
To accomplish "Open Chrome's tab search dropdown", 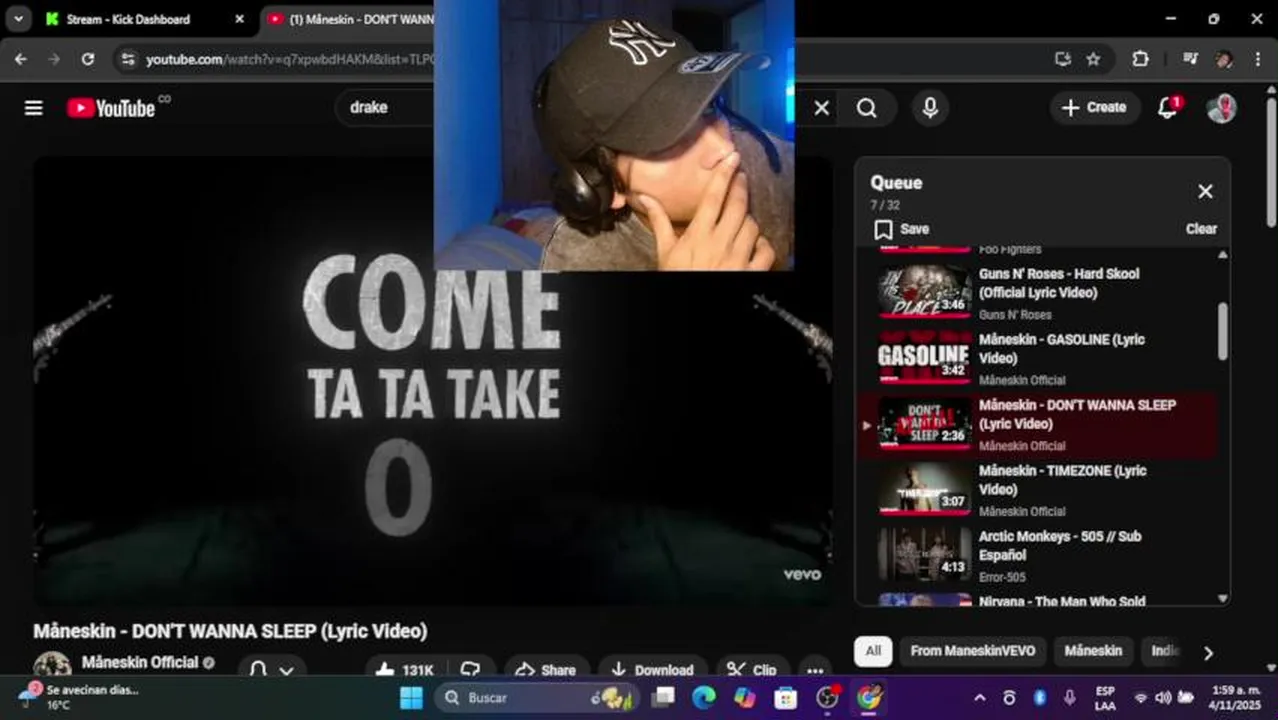I will click(x=18, y=19).
